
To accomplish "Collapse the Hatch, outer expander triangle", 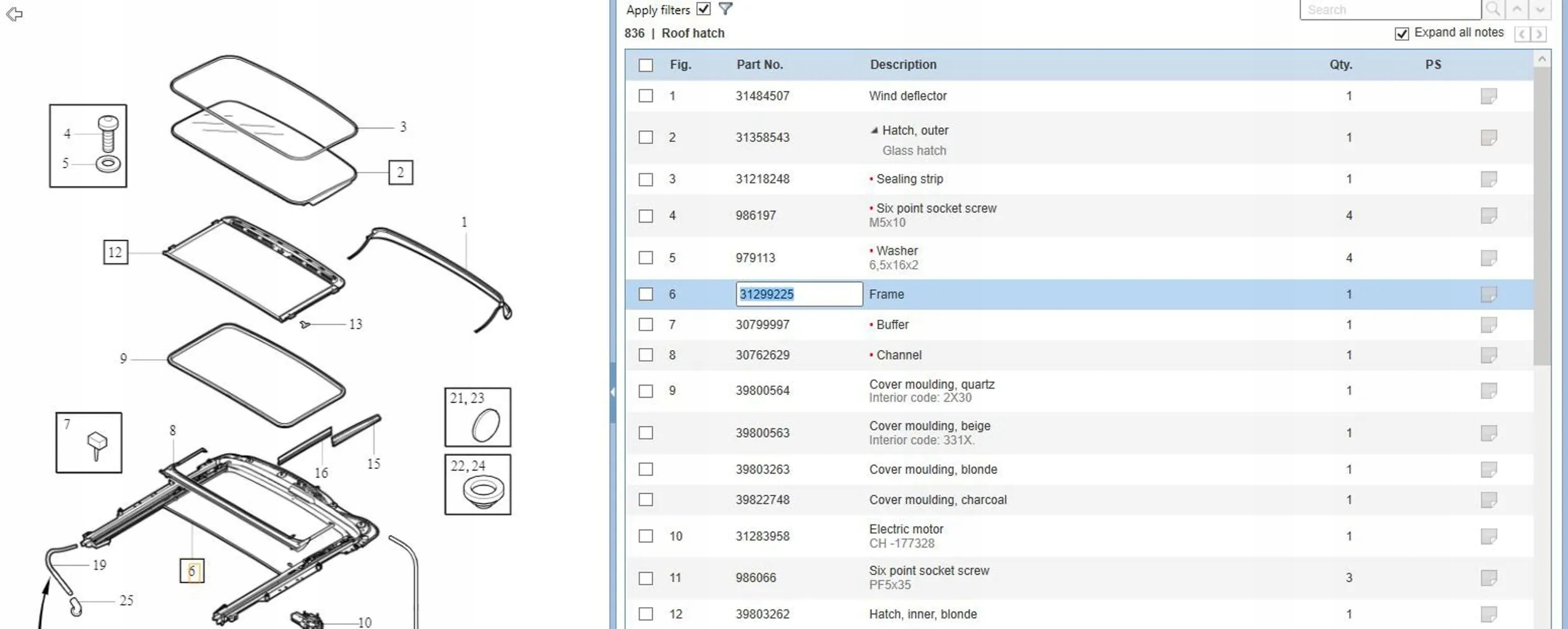I will (874, 130).
